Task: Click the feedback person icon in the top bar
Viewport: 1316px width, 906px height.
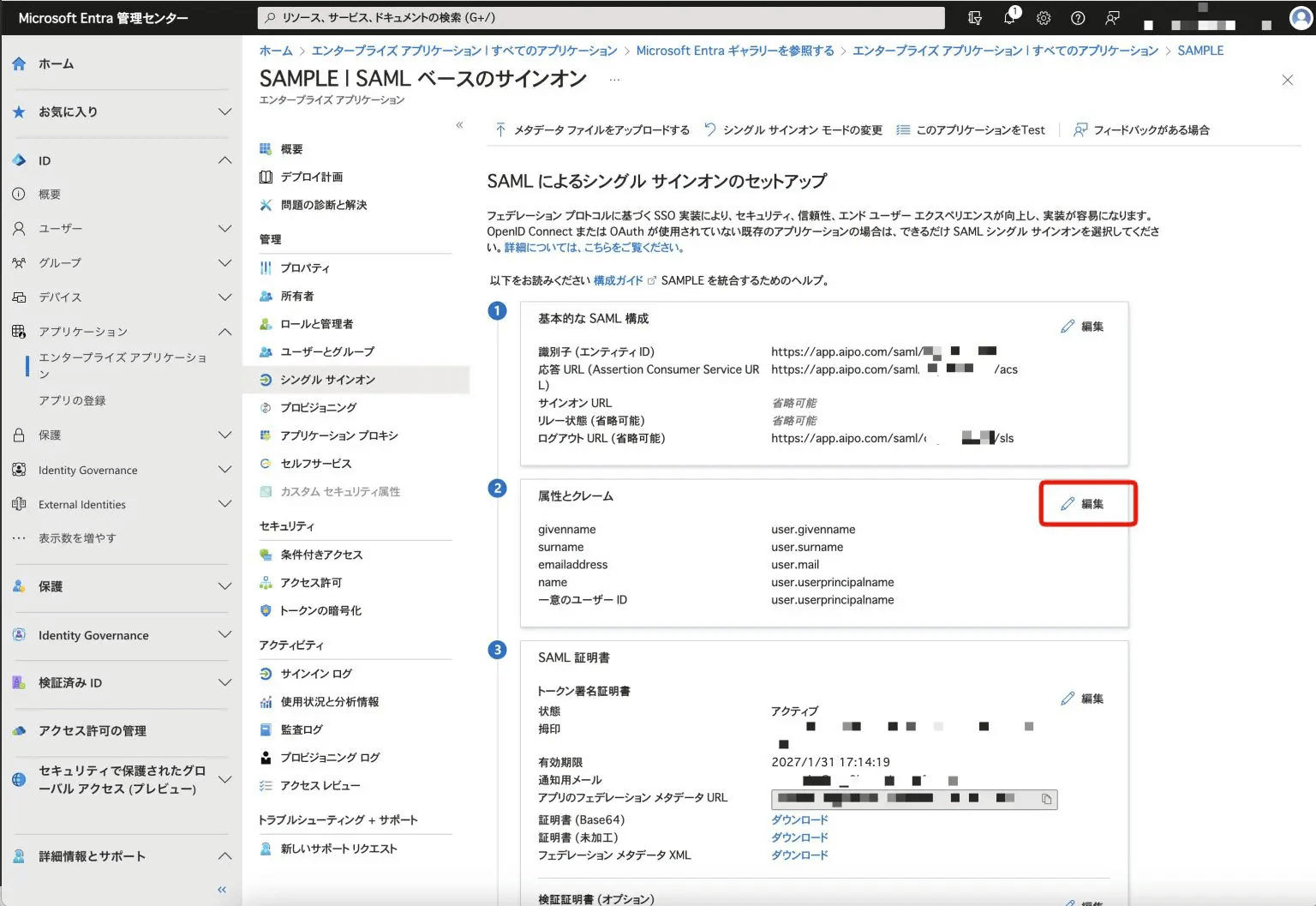Action: click(x=1112, y=17)
